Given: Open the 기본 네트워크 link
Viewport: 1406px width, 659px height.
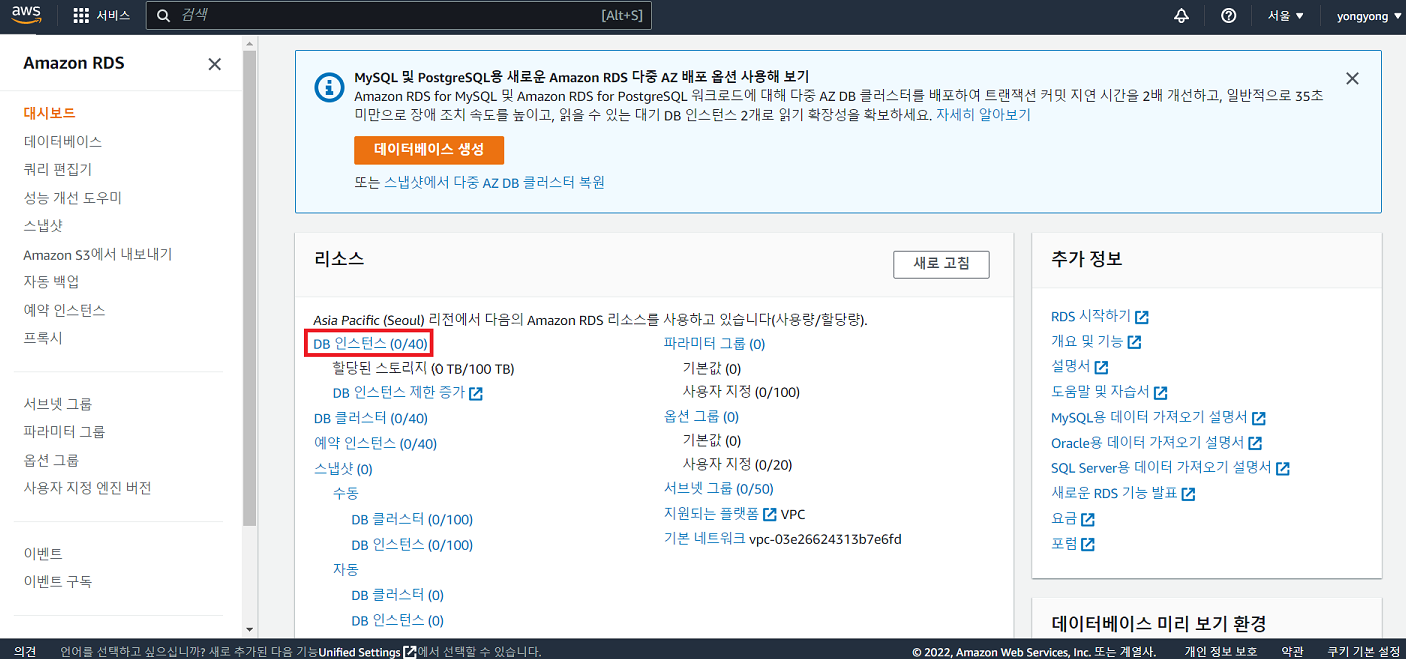Looking at the screenshot, I should (x=704, y=539).
